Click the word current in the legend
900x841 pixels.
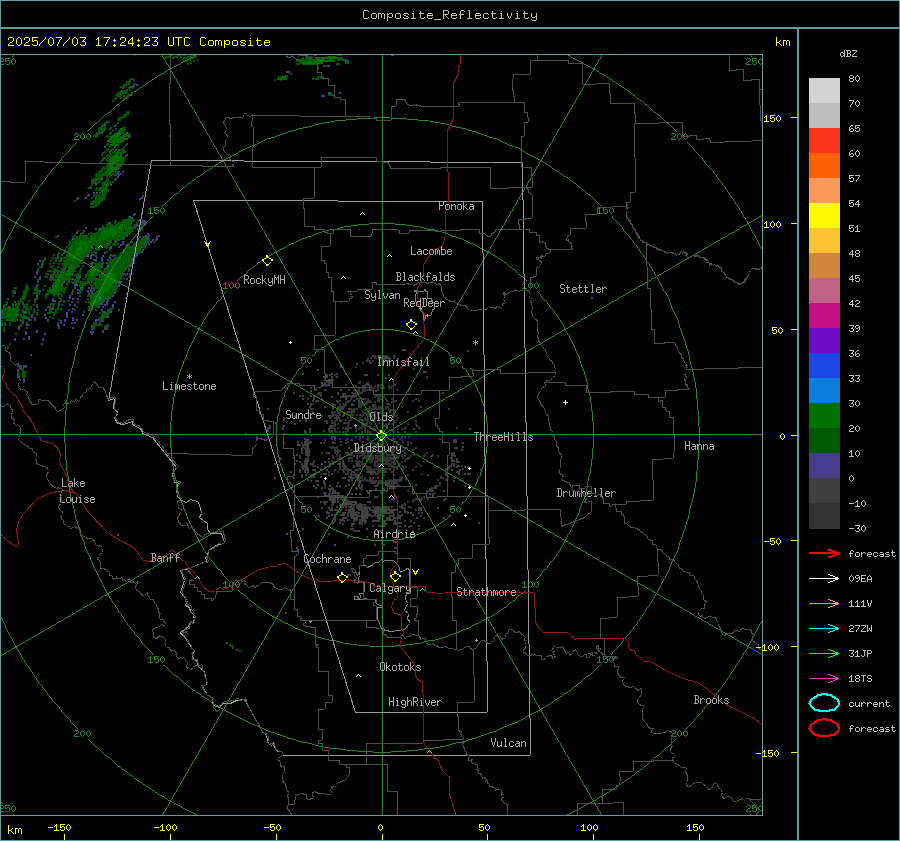tap(868, 703)
